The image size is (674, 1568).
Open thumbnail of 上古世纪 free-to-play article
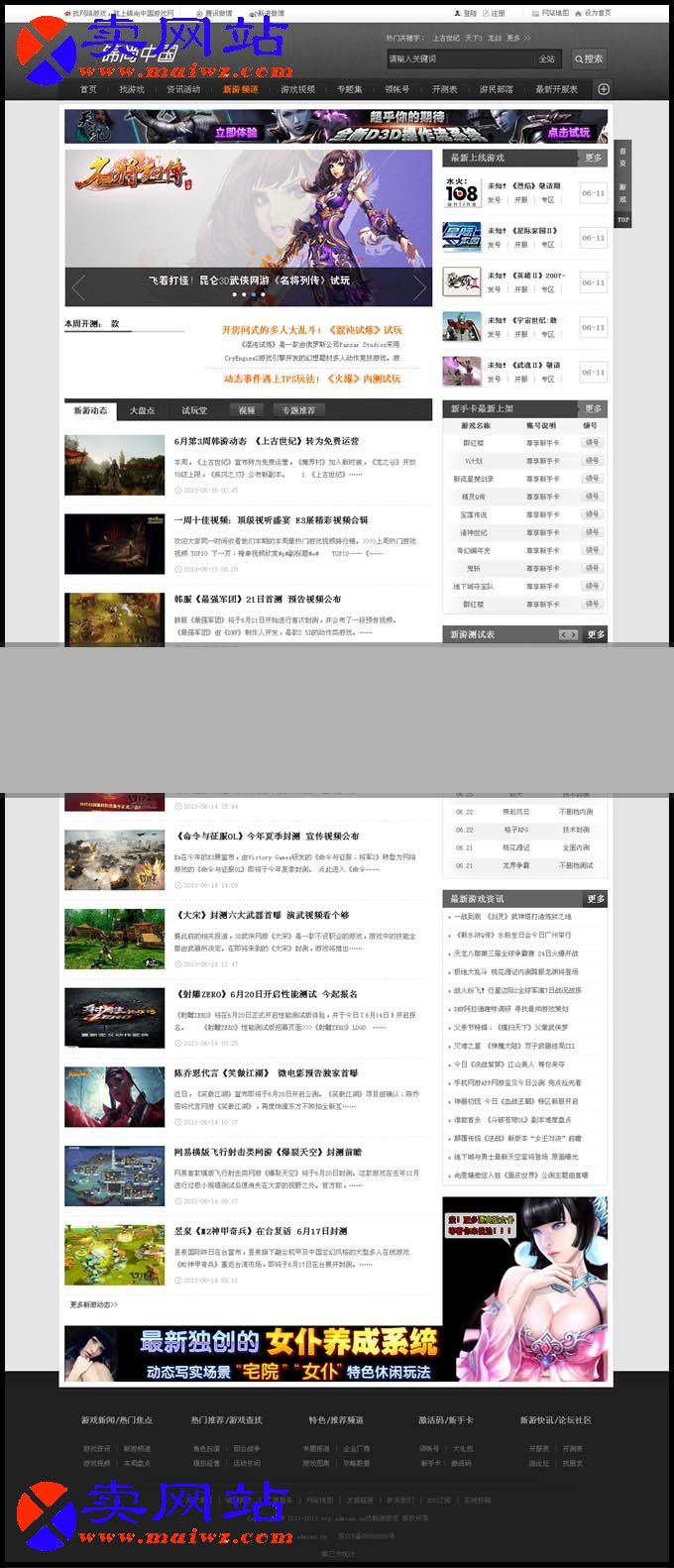click(115, 465)
